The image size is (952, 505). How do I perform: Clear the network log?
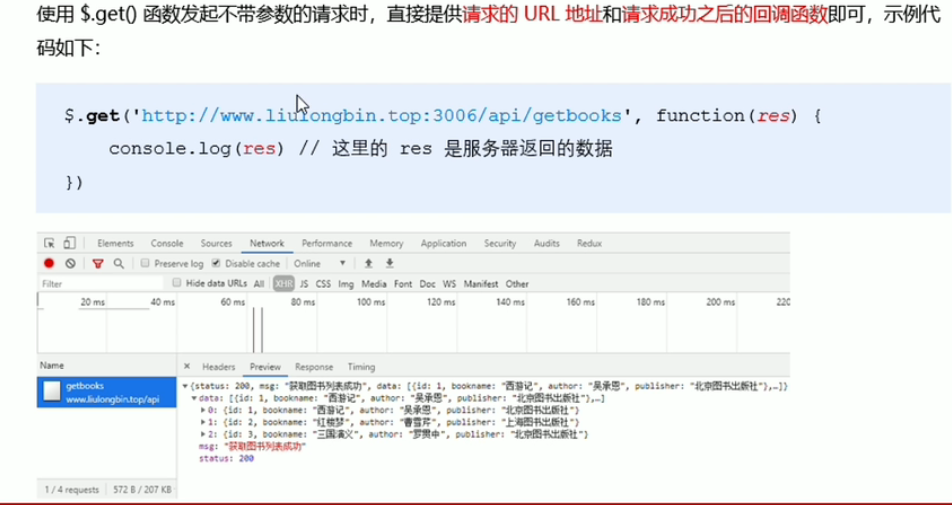click(70, 264)
